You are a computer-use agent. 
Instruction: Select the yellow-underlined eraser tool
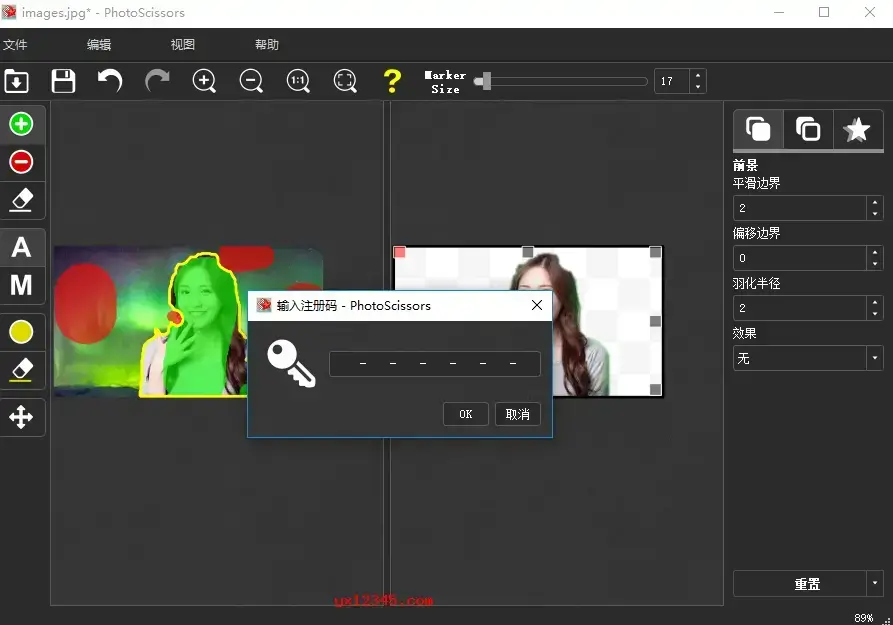click(21, 370)
